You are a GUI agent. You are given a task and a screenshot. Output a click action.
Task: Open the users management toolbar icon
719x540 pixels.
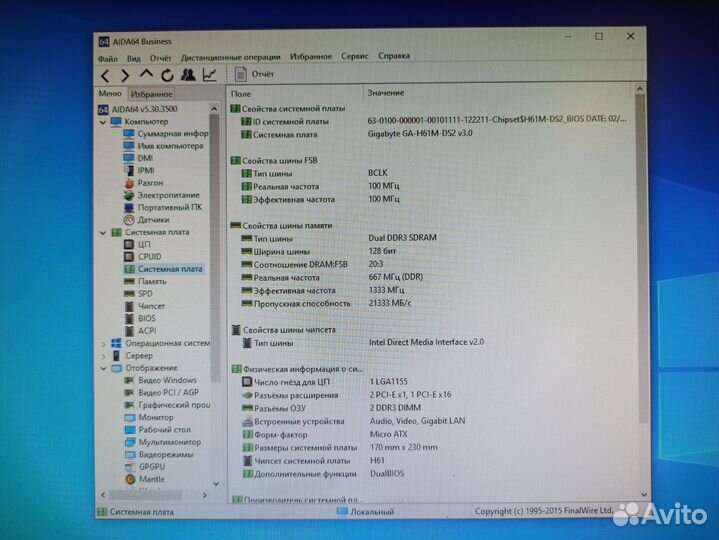click(x=188, y=75)
